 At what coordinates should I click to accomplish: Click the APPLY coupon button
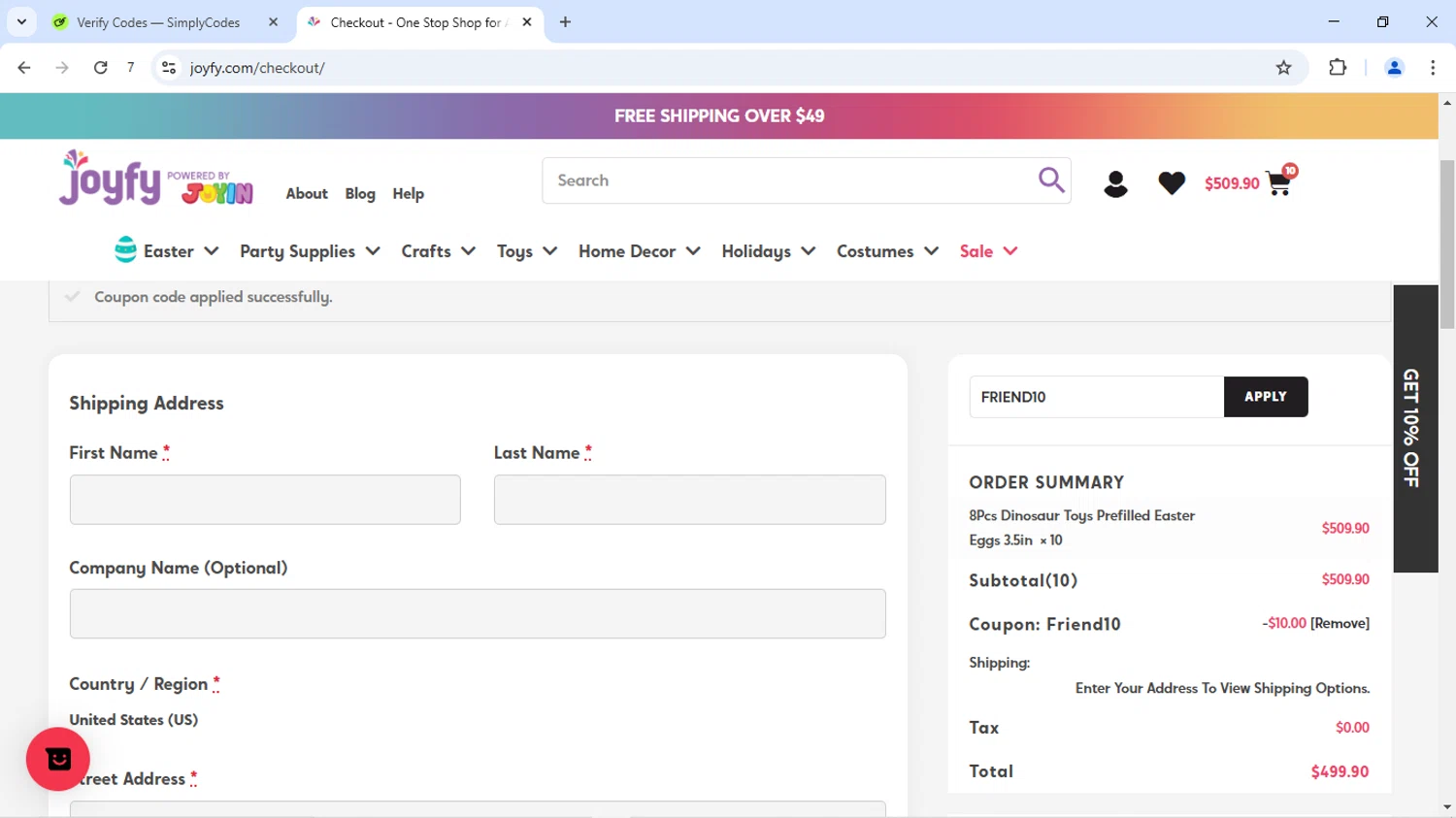coord(1266,397)
